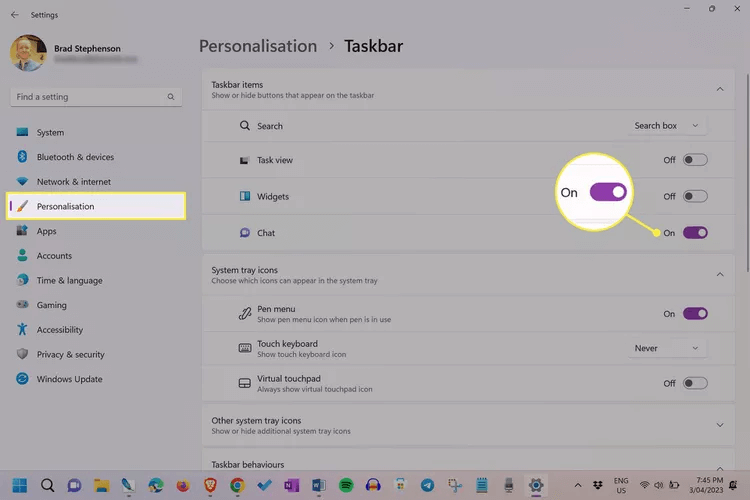Open the Search box dropdown

(667, 126)
